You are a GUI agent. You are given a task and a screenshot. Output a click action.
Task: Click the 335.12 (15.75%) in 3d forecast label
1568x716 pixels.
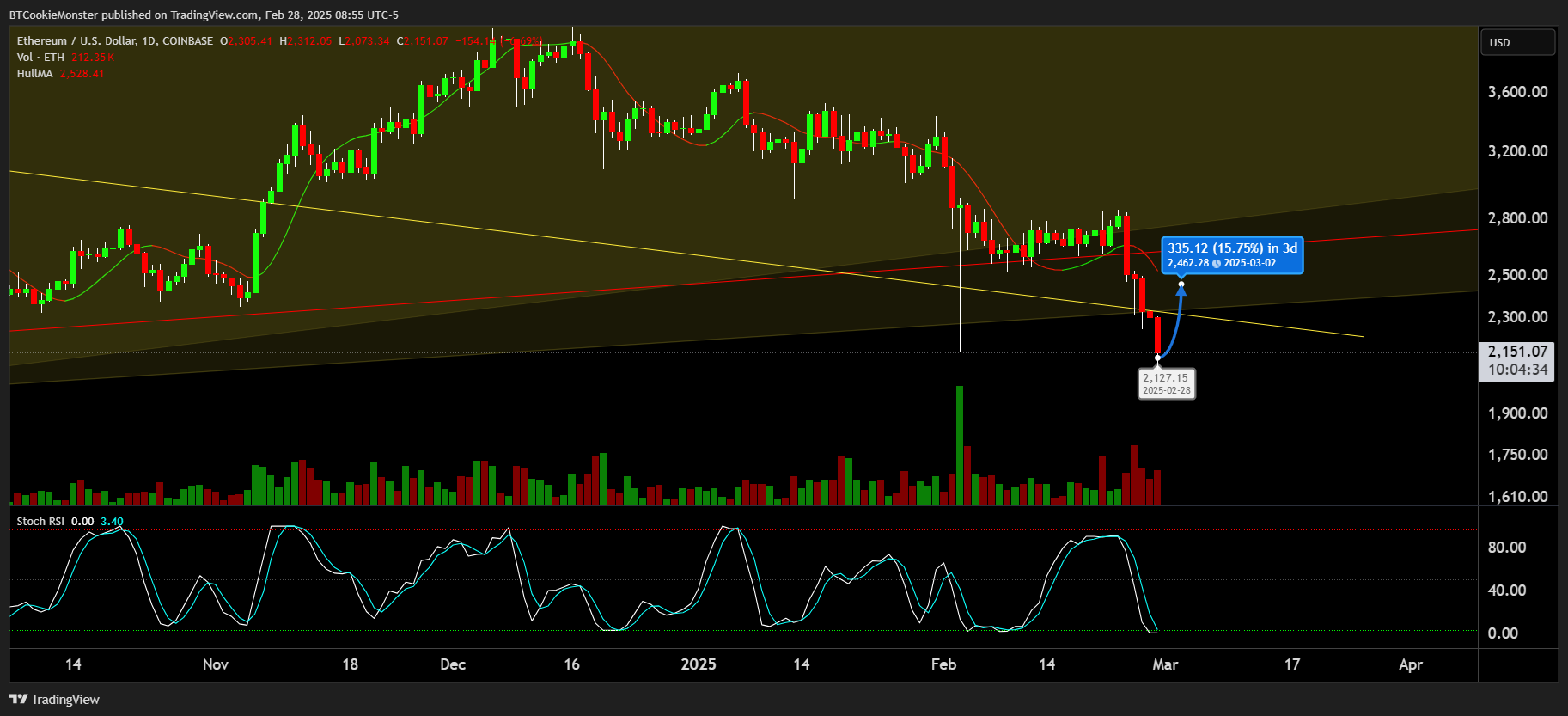coord(1232,255)
